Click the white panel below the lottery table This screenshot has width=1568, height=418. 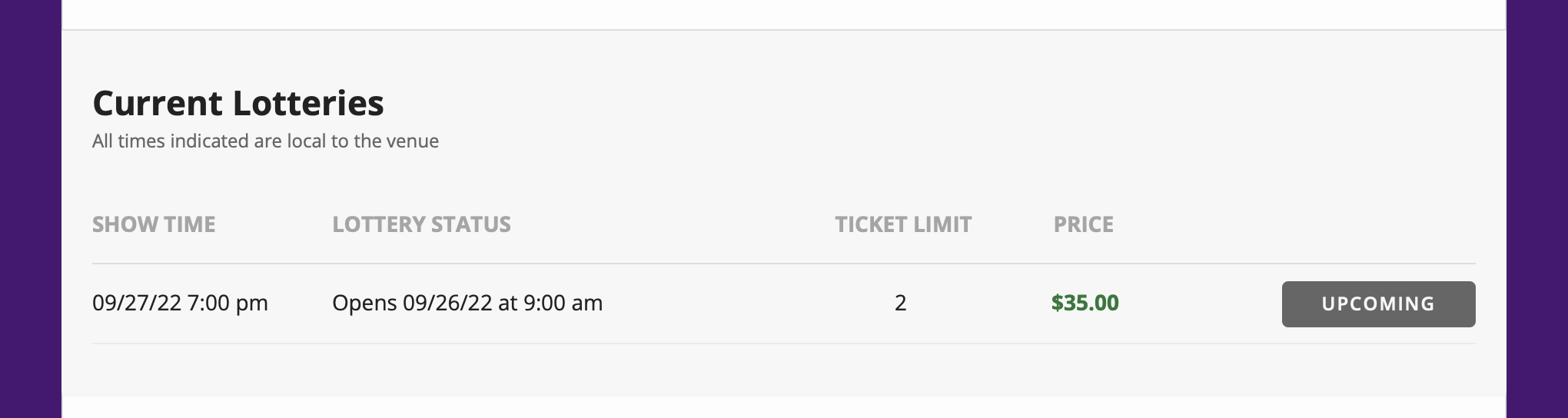tap(784, 407)
